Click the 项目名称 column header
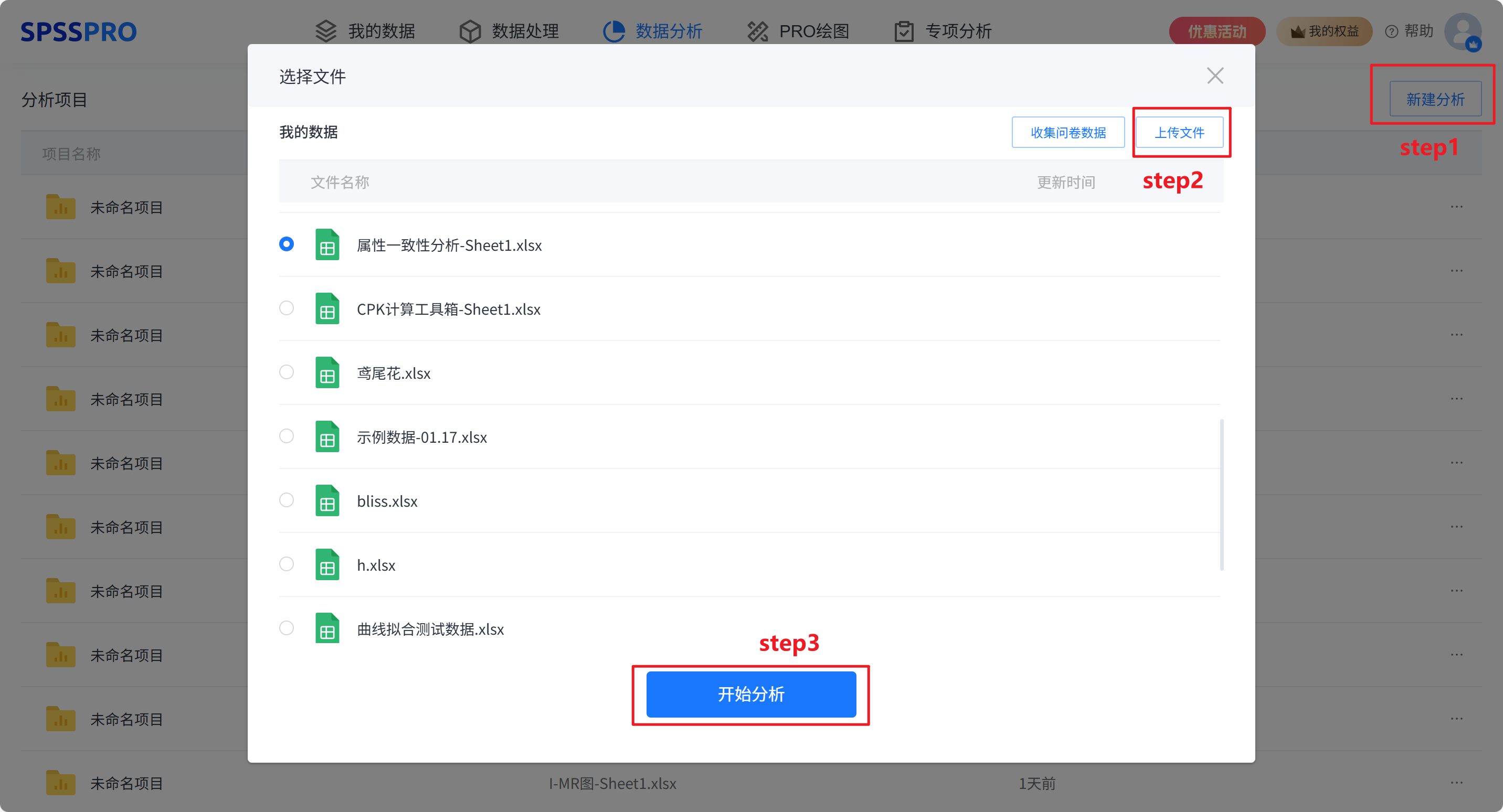1503x812 pixels. (71, 154)
